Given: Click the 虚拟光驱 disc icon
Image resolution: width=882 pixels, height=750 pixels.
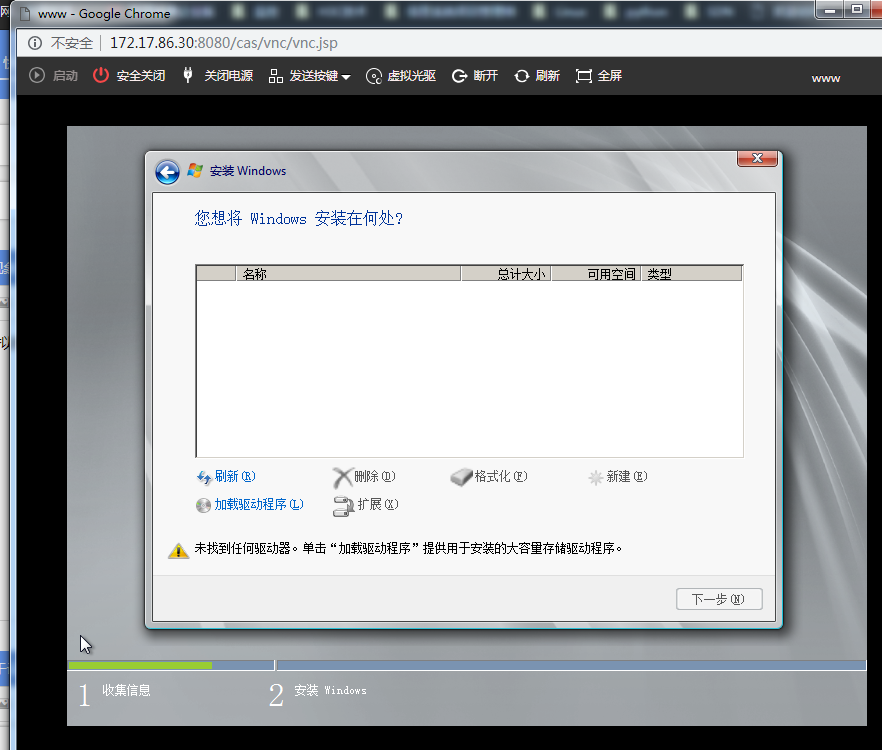Looking at the screenshot, I should tap(374, 76).
